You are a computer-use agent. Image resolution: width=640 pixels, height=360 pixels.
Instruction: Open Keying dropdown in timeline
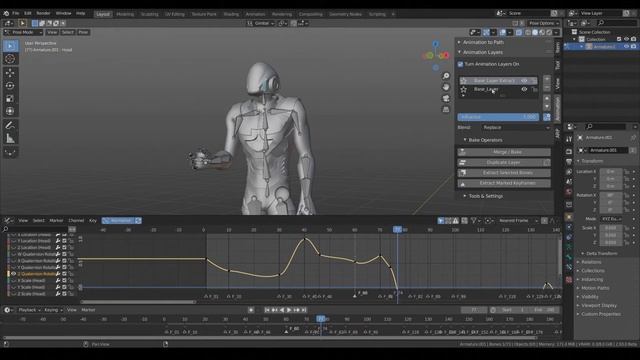pos(53,310)
